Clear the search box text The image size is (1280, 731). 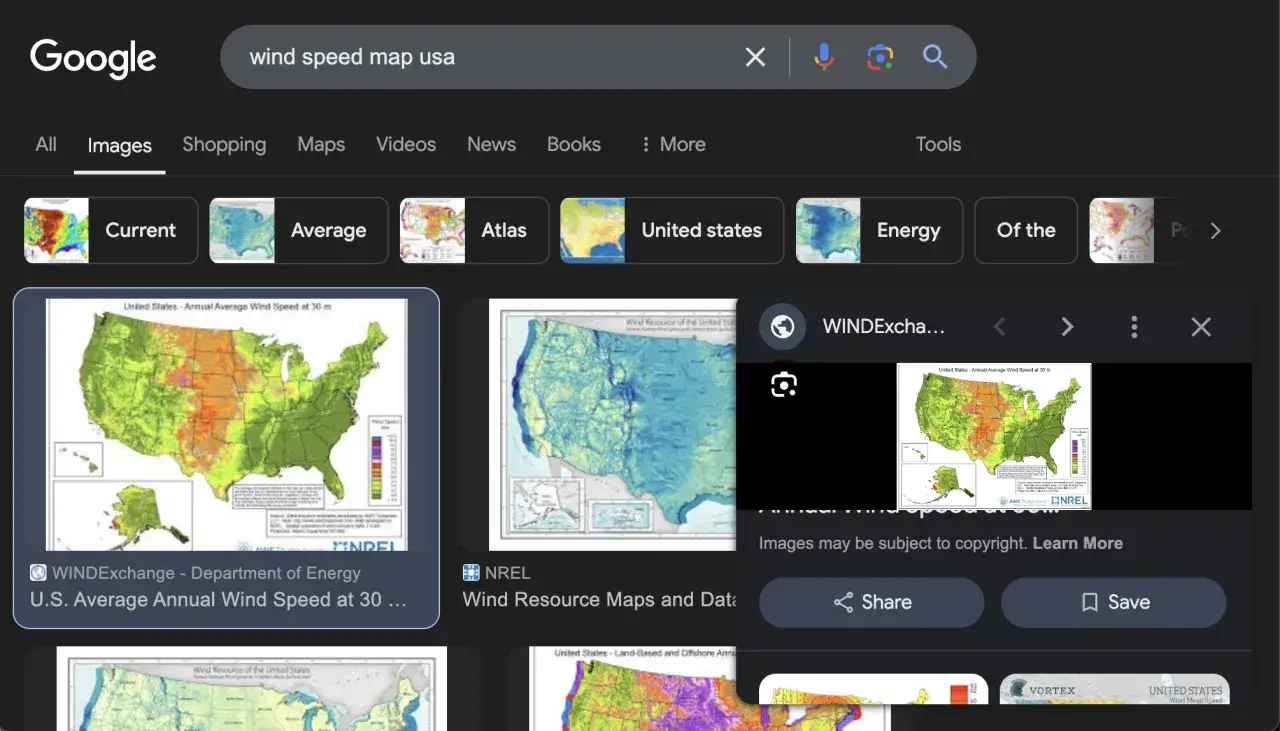coord(755,57)
